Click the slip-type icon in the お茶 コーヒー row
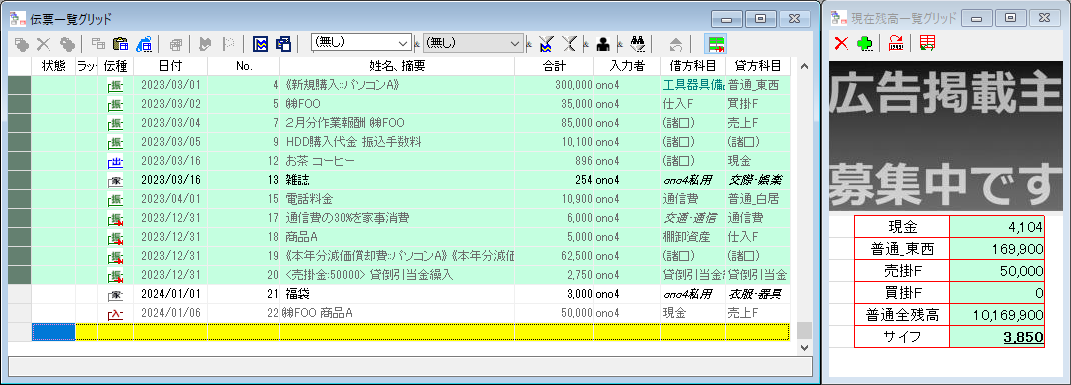Image resolution: width=1071 pixels, height=385 pixels. click(115, 162)
